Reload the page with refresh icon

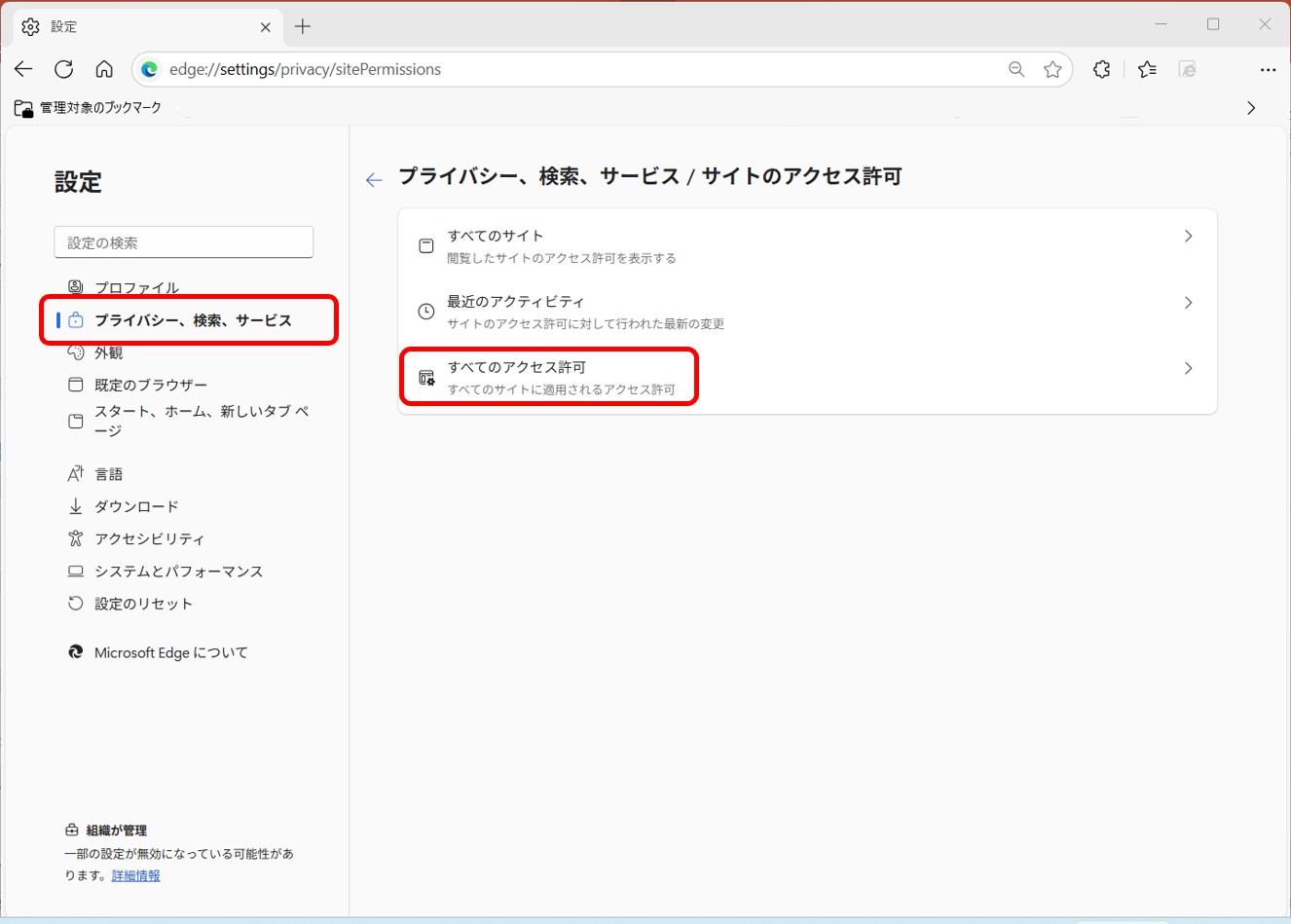coord(64,69)
